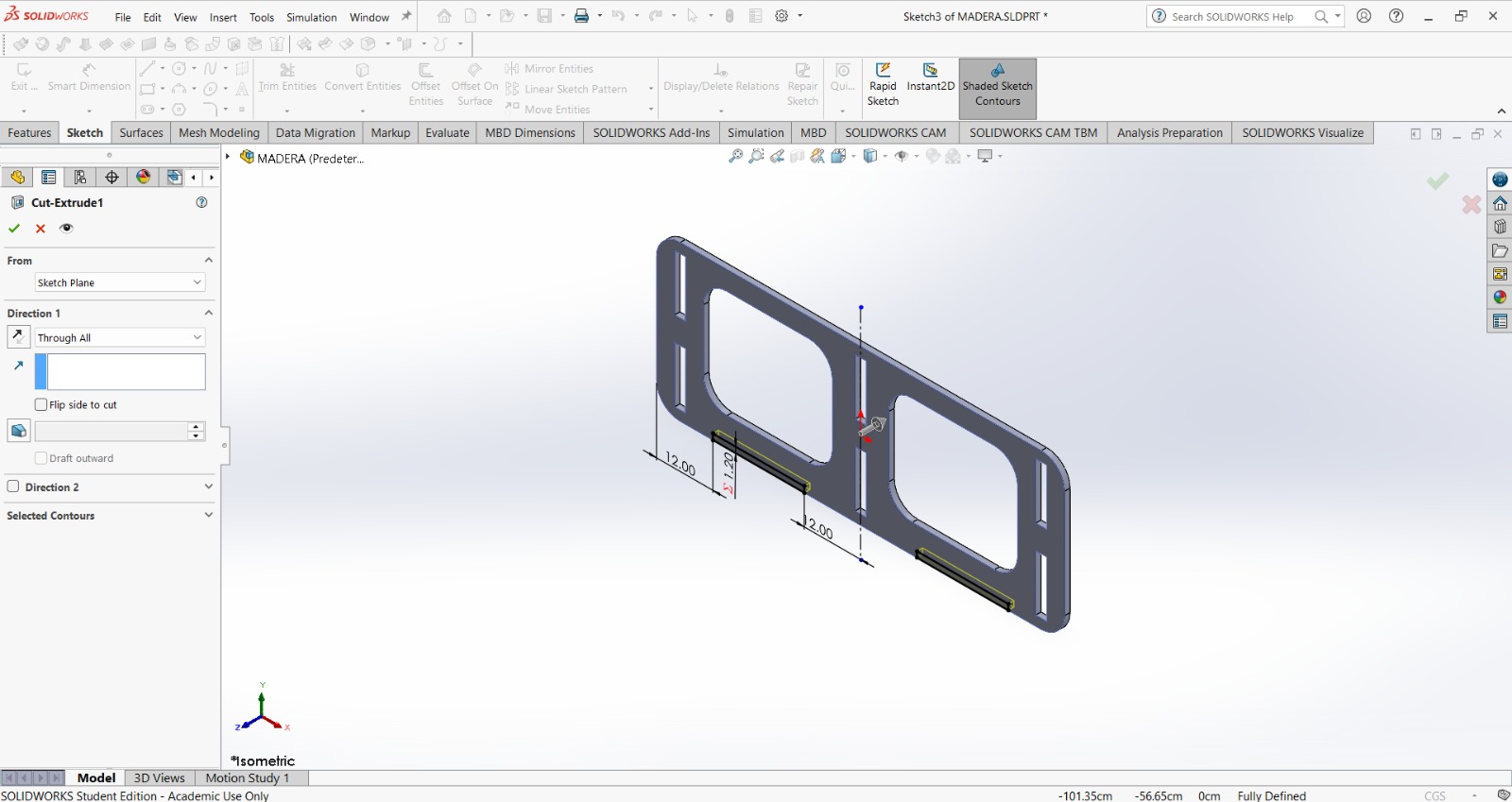Expand the Selected Contours section
The width and height of the screenshot is (1512, 802).
click(208, 516)
